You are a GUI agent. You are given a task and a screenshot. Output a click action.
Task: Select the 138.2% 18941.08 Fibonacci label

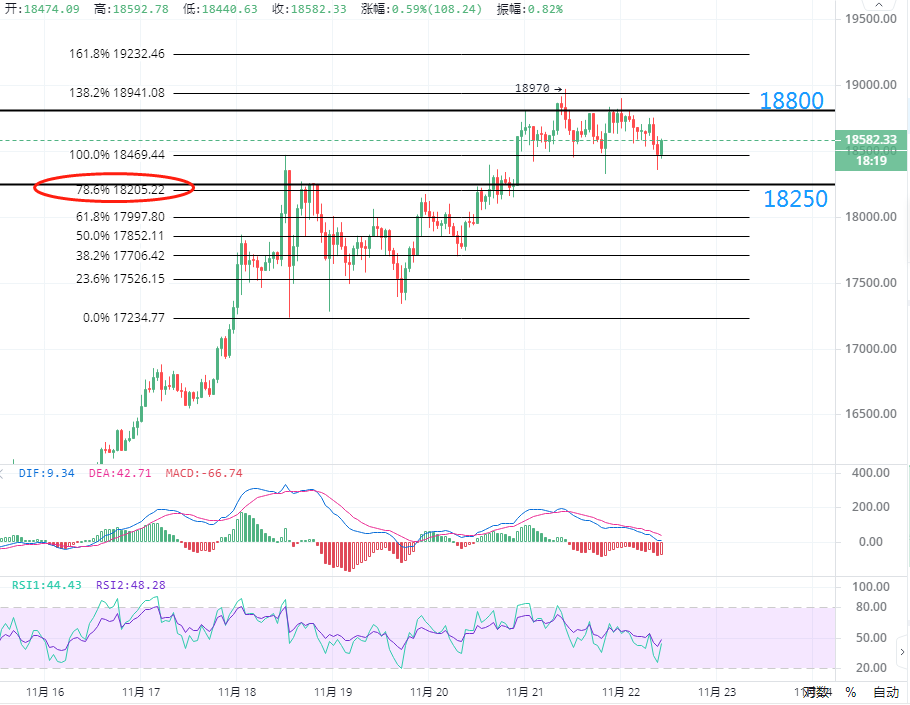tap(117, 92)
